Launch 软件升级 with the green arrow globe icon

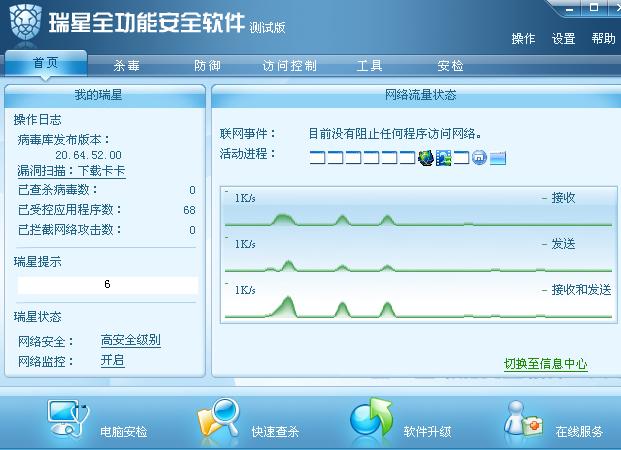point(371,417)
